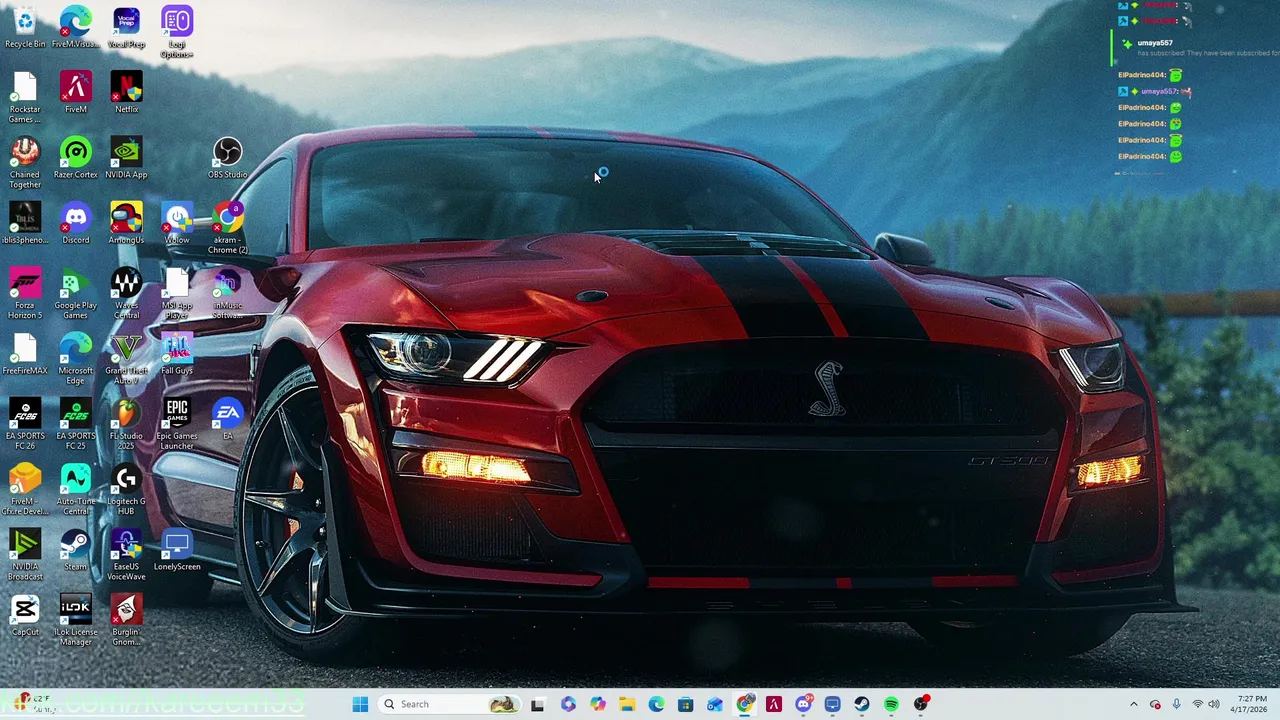Launch the EA SPORTS FC 25 shortcut
Viewport: 1280px width, 720px height.
click(x=75, y=424)
